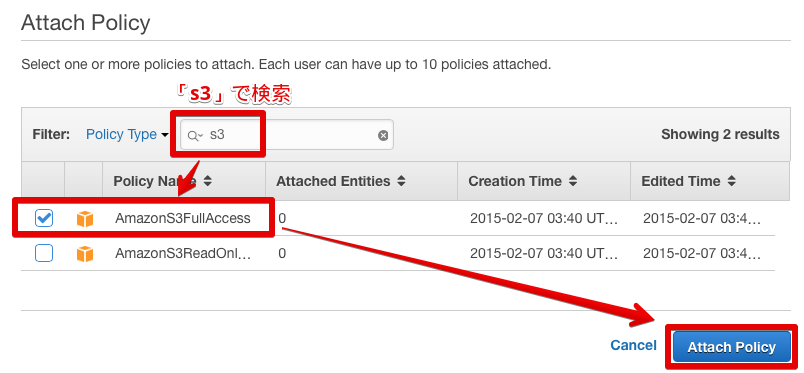The width and height of the screenshot is (804, 373).
Task: Click the Attach Policy button
Action: pos(732,347)
